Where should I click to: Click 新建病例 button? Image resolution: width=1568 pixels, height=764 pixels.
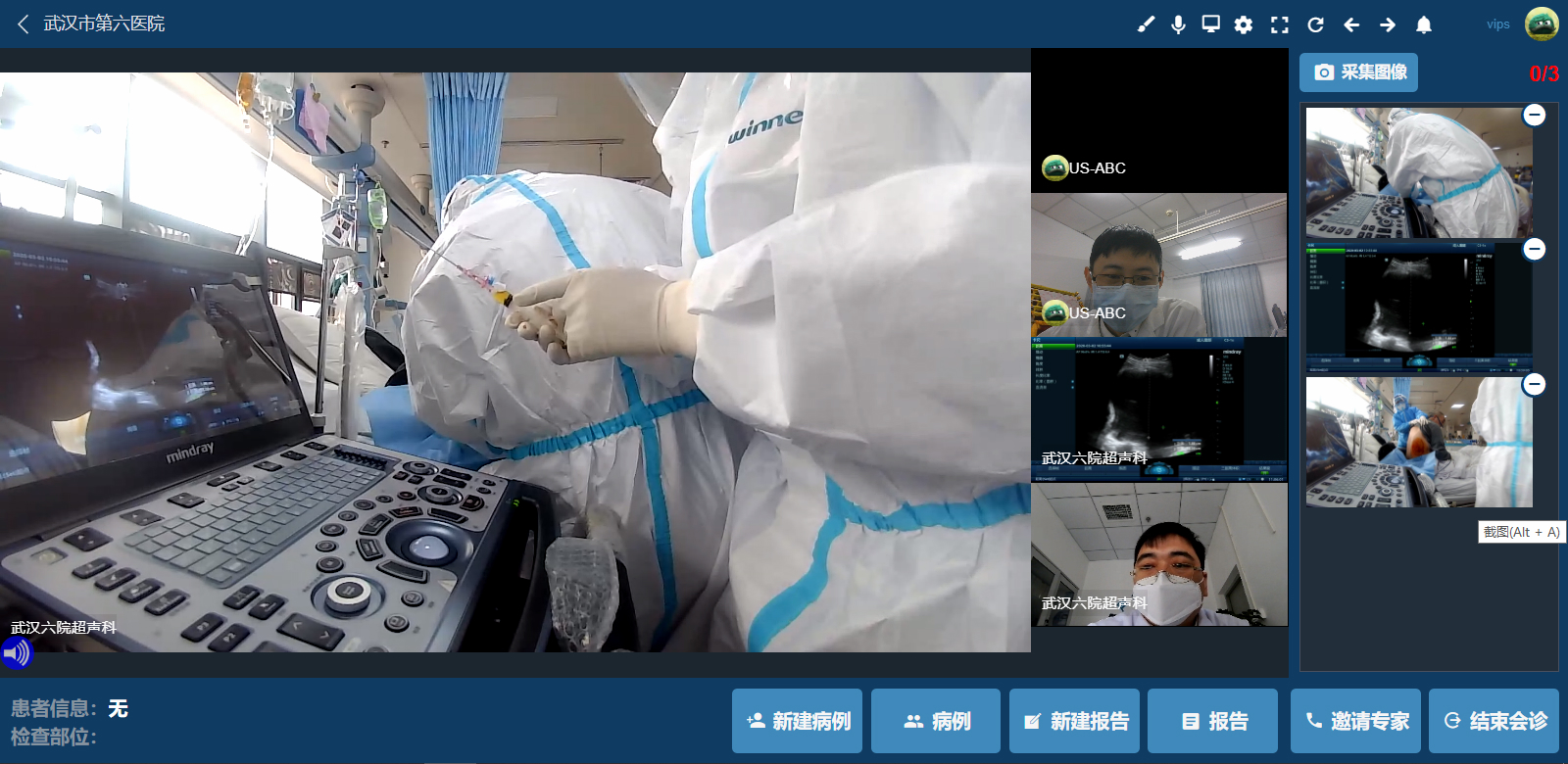[x=797, y=721]
